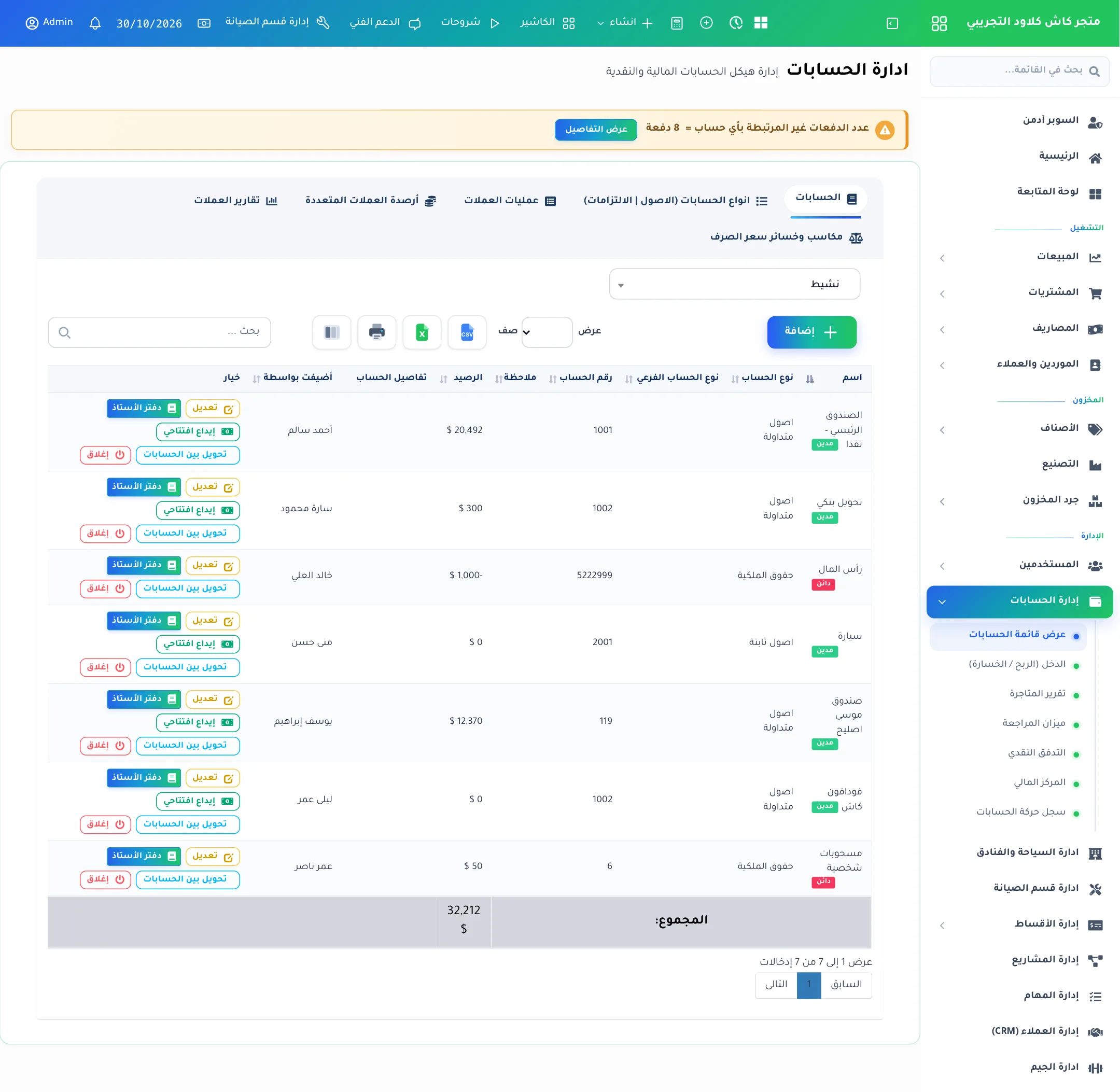Collapse sidebar using top bar arrow icon

pos(892,23)
